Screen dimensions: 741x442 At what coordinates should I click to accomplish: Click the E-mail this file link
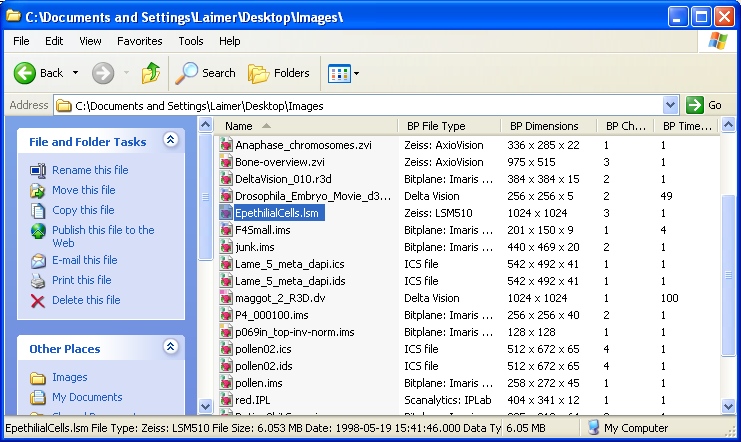tap(85, 260)
